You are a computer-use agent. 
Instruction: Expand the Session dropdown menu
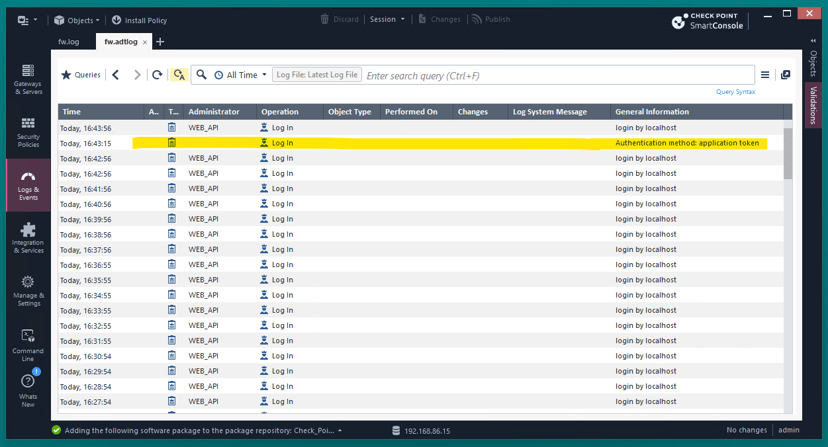(387, 20)
